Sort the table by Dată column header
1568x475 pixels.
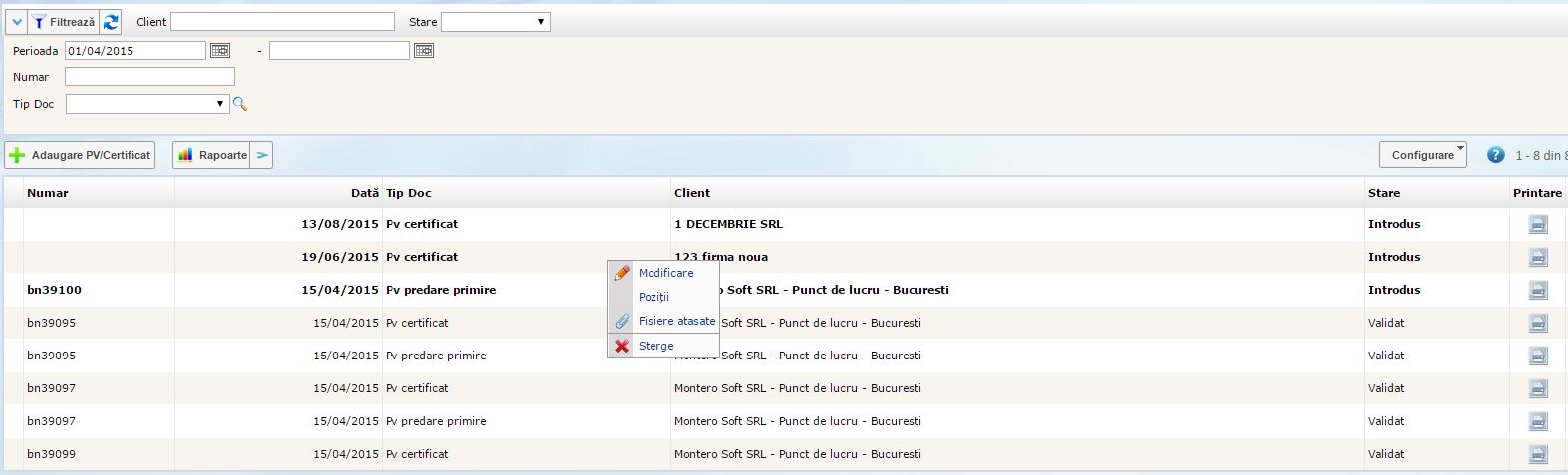[364, 193]
